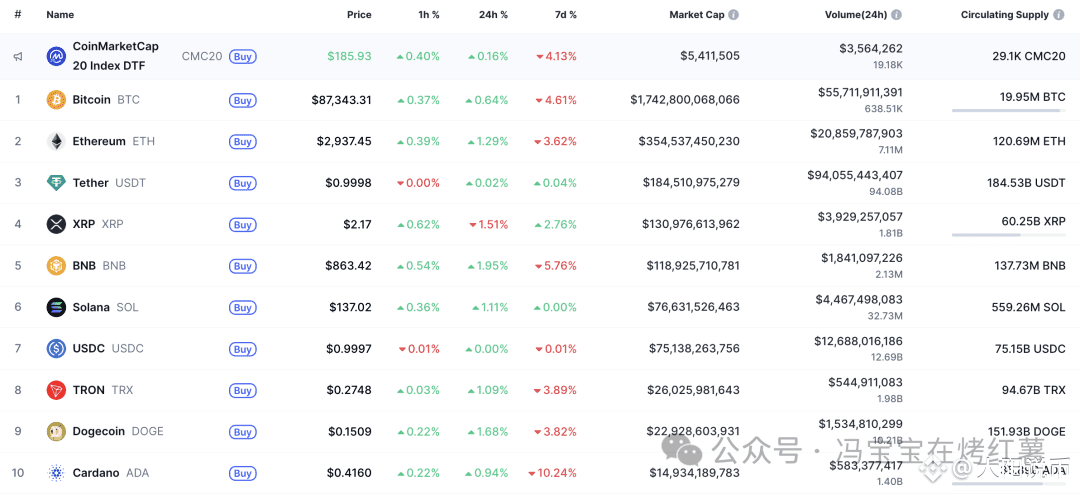Sort table by 24h % column header
The width and height of the screenshot is (1080, 494).
[x=493, y=14]
